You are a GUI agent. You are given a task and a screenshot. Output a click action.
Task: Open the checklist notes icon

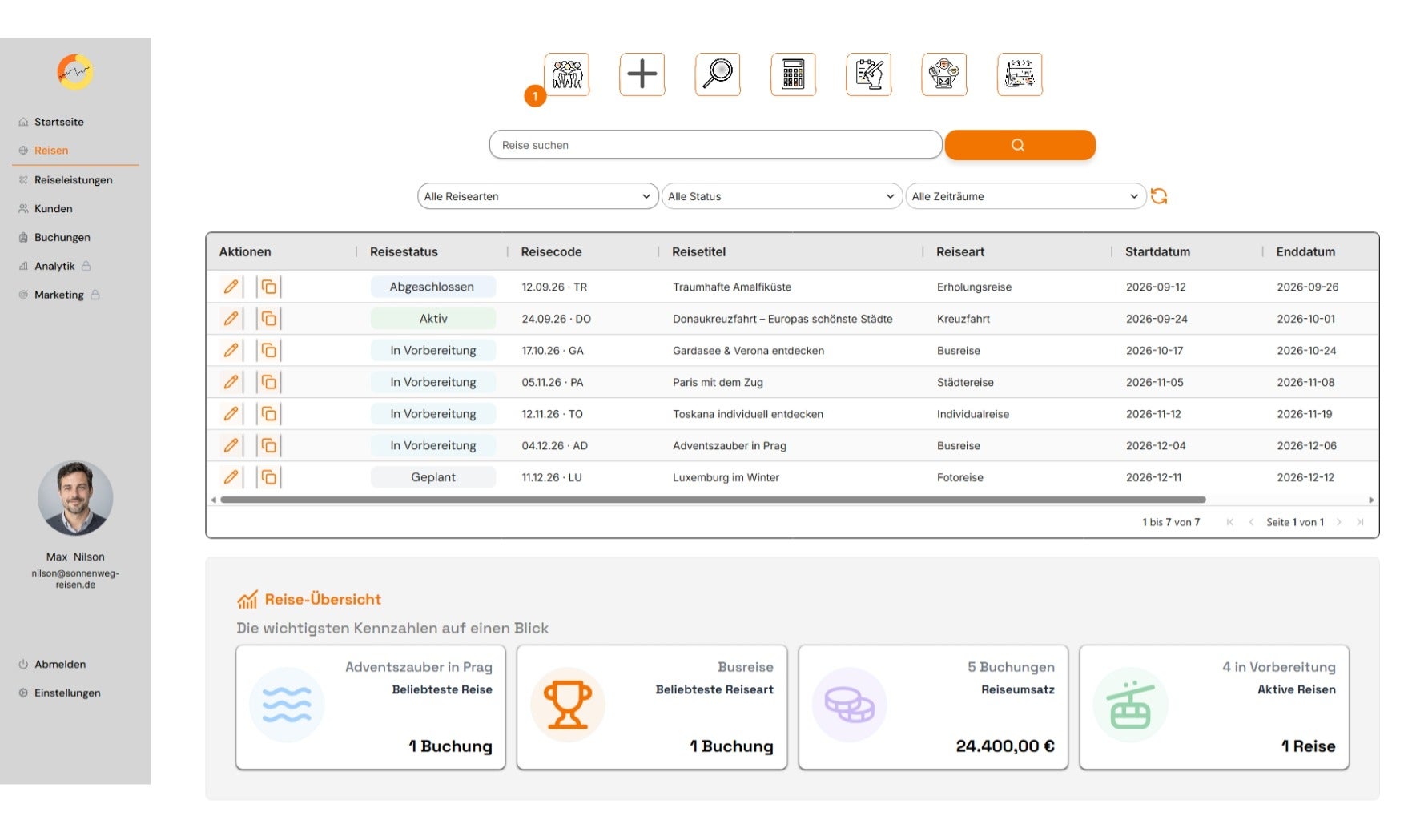tap(868, 74)
